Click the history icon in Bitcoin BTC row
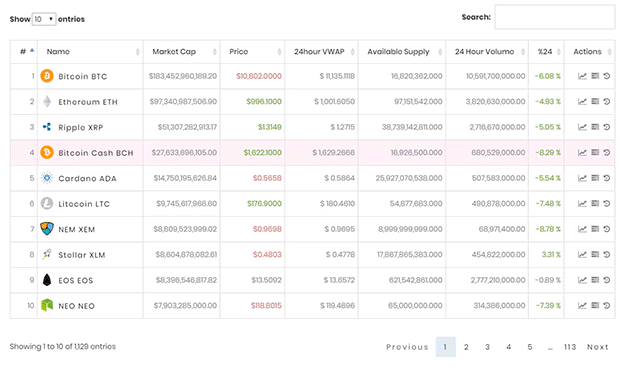This screenshot has height=374, width=620. [x=607, y=76]
